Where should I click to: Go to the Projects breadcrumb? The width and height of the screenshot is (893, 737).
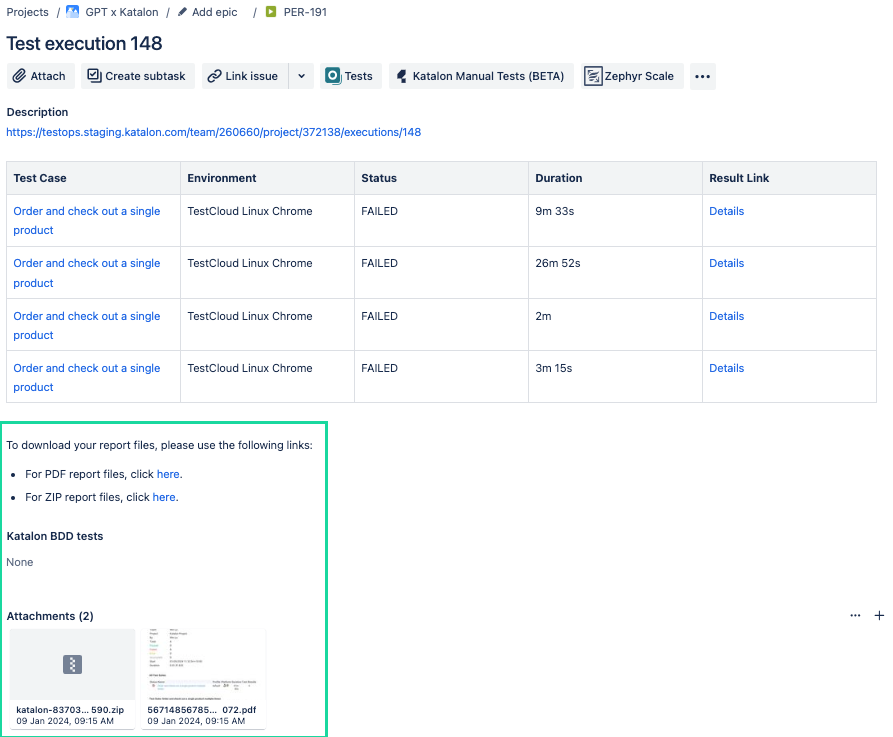[27, 12]
